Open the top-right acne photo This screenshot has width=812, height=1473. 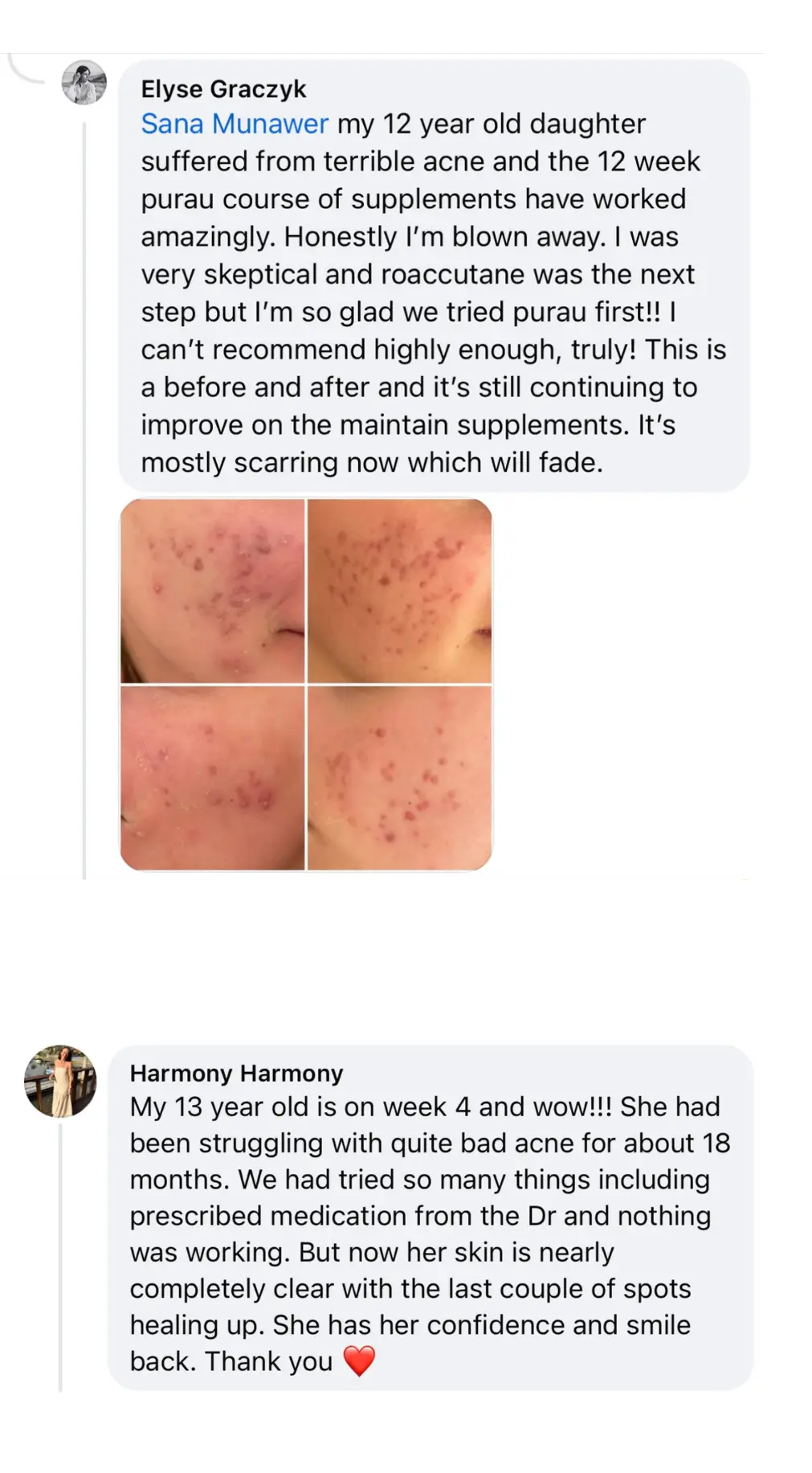(399, 591)
